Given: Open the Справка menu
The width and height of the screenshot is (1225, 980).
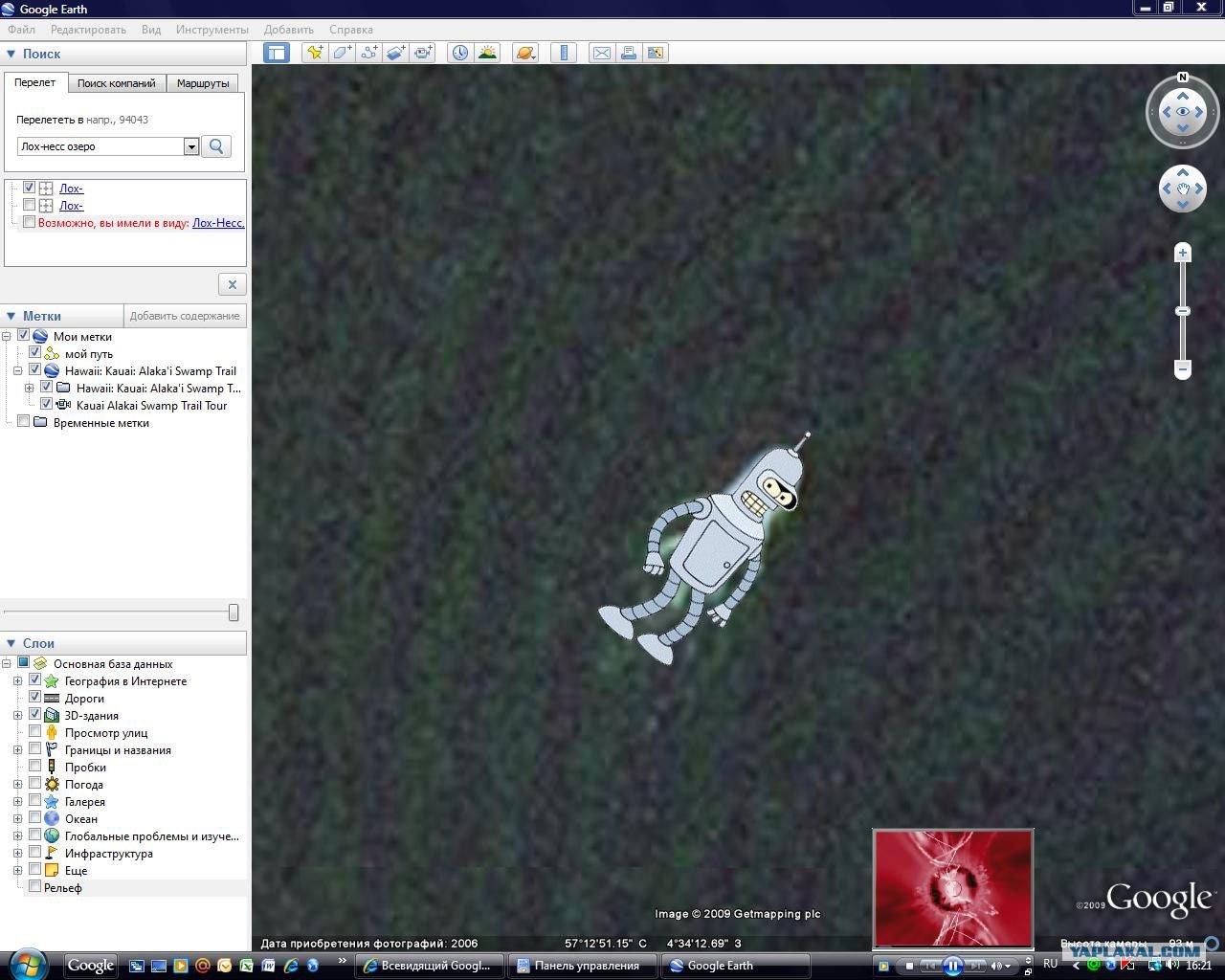Looking at the screenshot, I should (x=351, y=30).
